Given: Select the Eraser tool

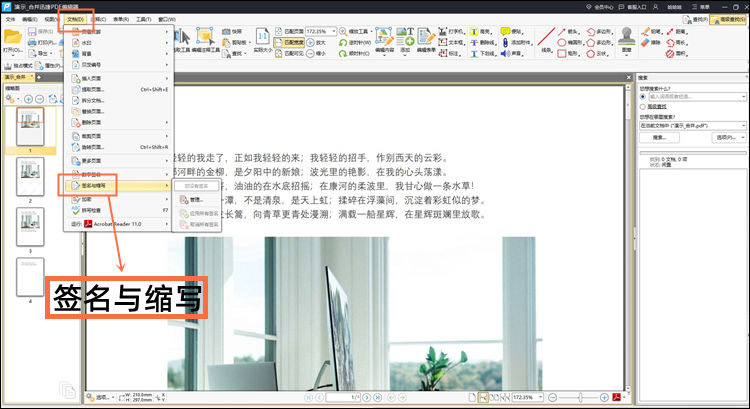Looking at the screenshot, I should click(x=651, y=43).
